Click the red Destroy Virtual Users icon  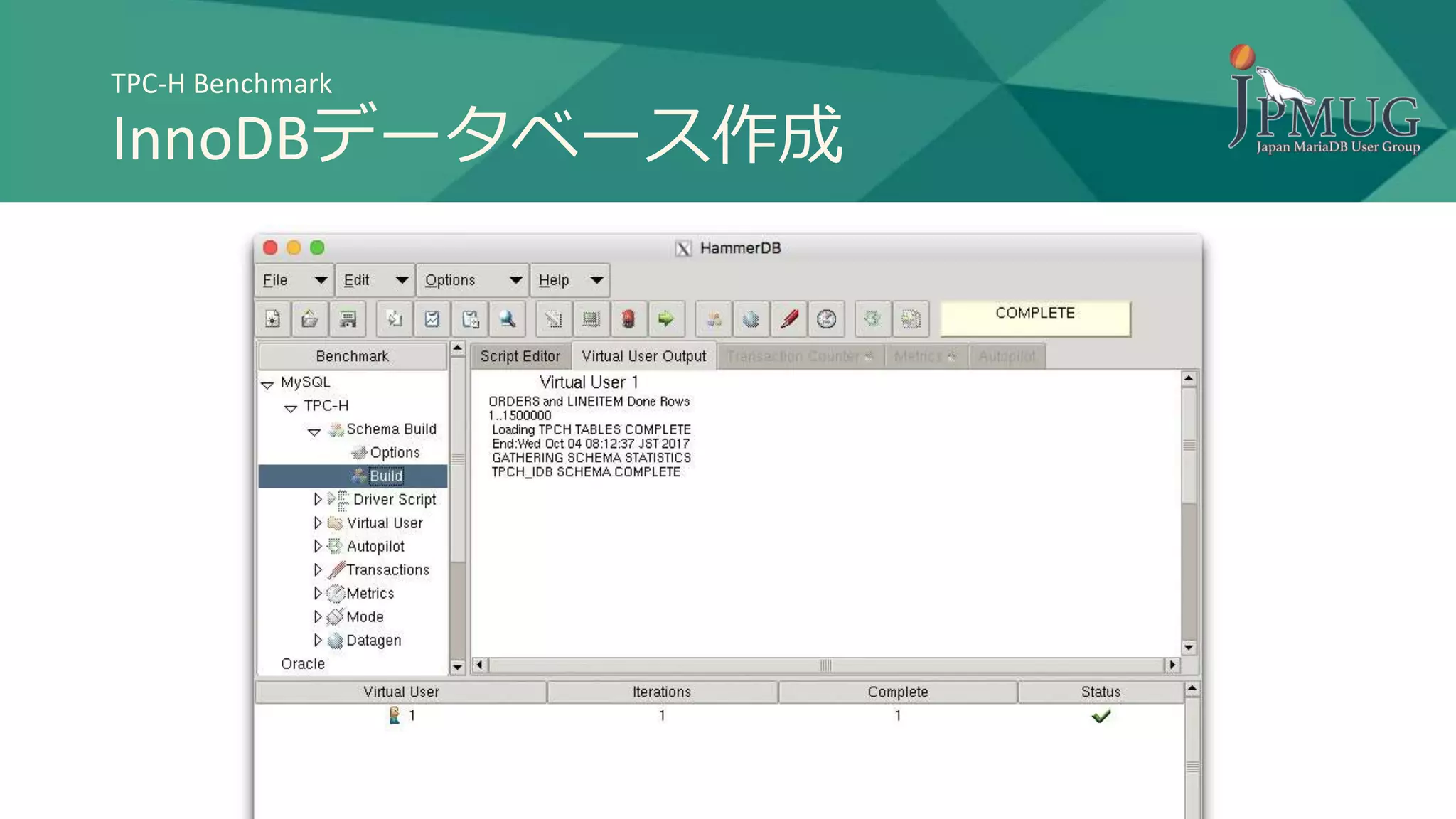(x=628, y=319)
